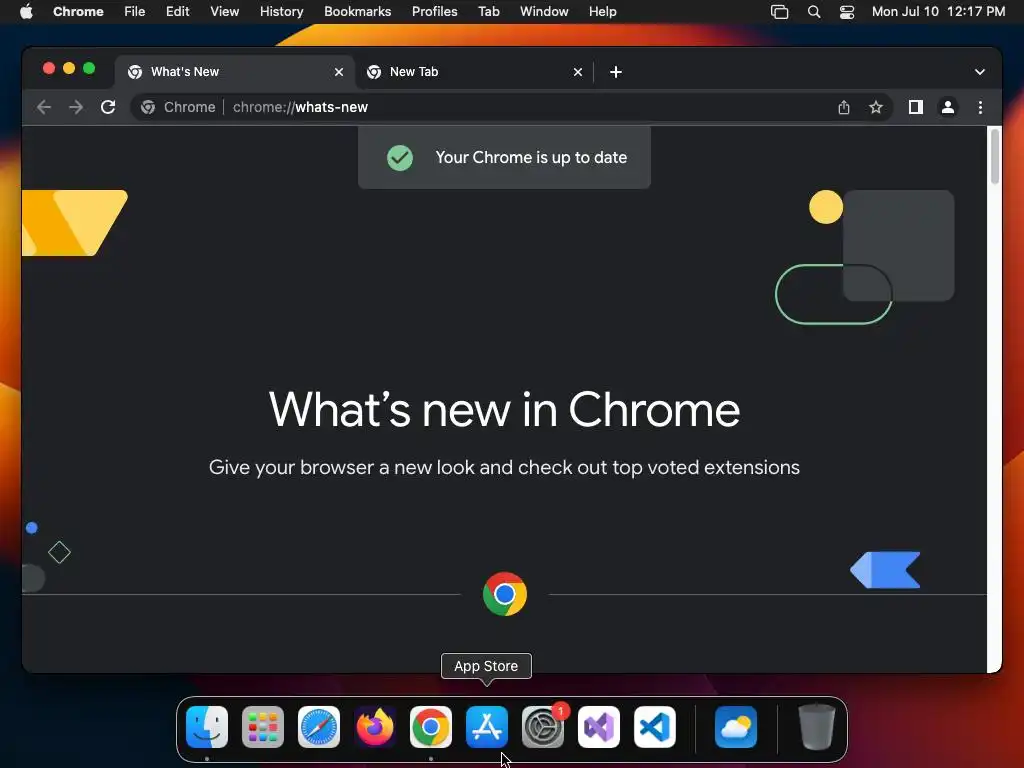
Task: Open Launchpad from the Dock
Action: coord(263,727)
